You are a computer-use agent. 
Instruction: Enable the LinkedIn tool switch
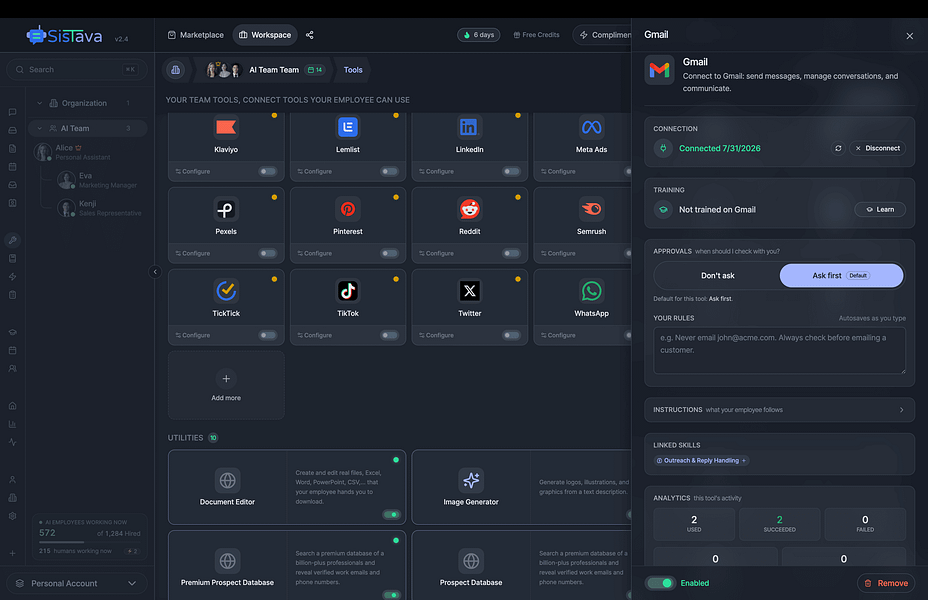coord(511,171)
